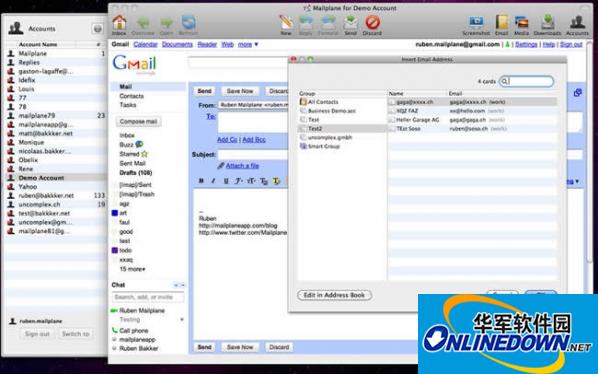Select Demo Account in Accounts list
This screenshot has width=598, height=374.
tap(56, 178)
